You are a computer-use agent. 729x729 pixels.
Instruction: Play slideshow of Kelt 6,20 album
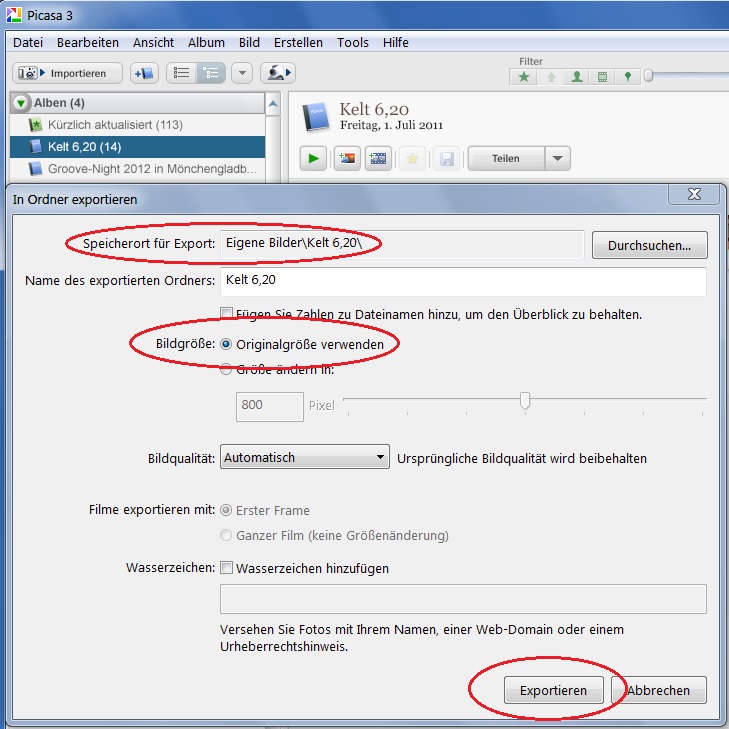[x=313, y=158]
